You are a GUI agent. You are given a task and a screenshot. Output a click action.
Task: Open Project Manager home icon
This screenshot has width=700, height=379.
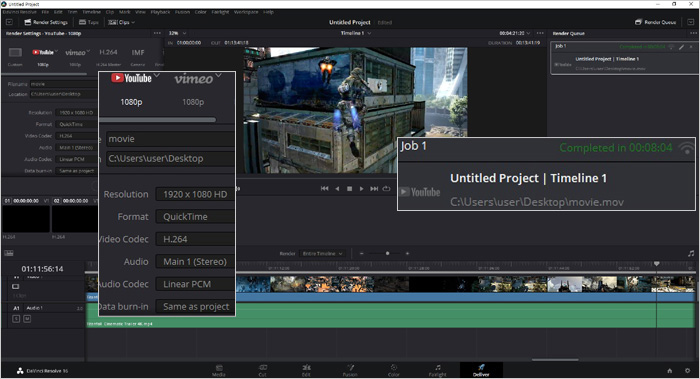(670, 371)
